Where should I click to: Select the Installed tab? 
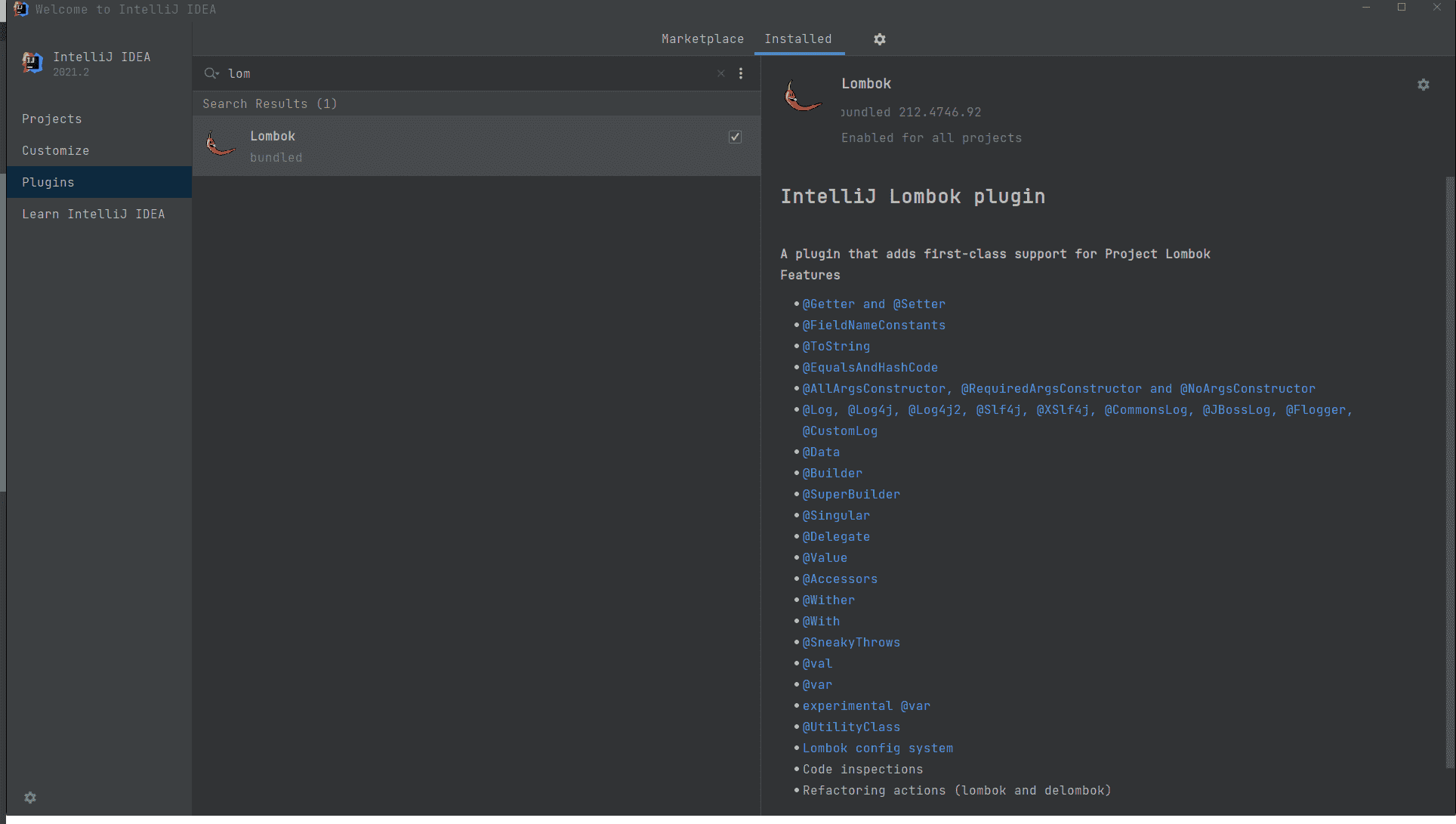[x=797, y=39]
